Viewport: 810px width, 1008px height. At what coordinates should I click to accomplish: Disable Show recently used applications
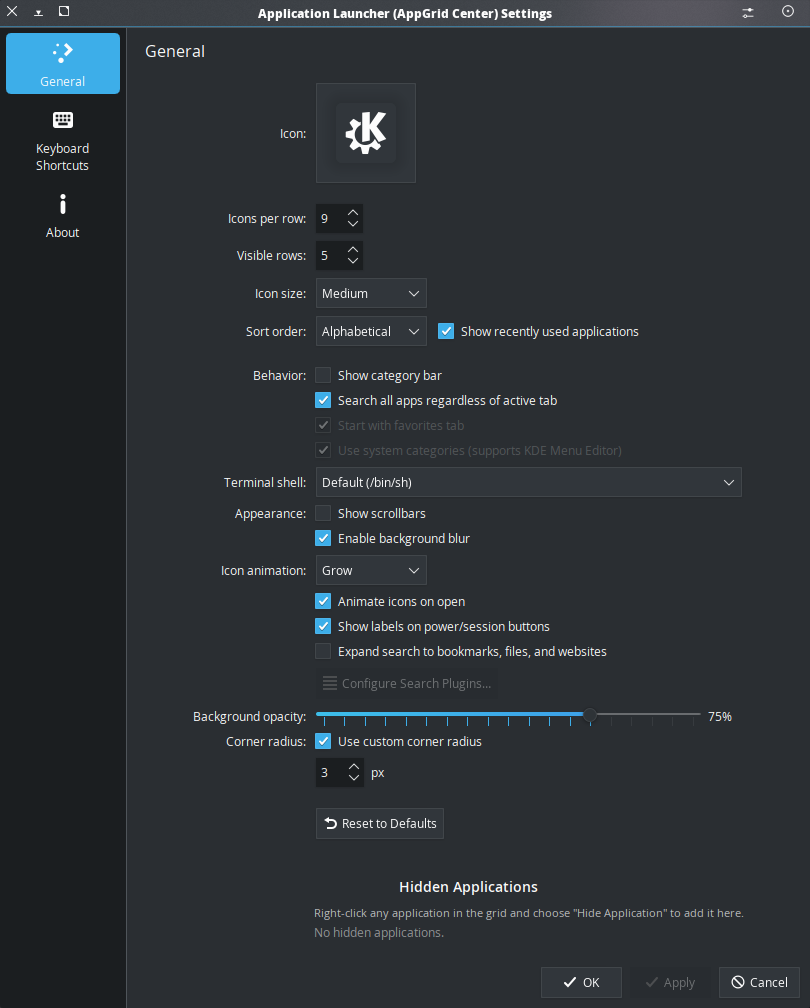pyautogui.click(x=446, y=331)
